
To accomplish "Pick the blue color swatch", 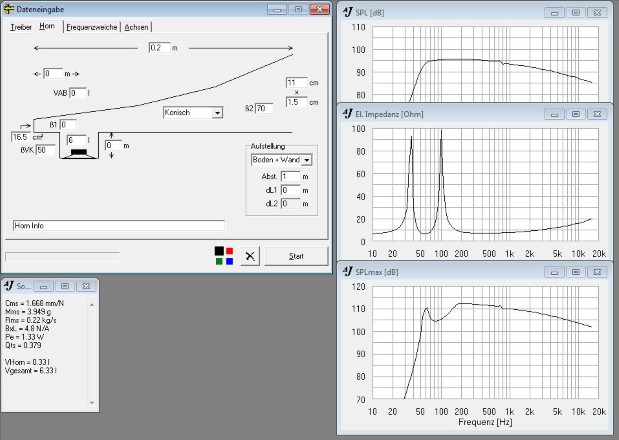I will click(229, 261).
